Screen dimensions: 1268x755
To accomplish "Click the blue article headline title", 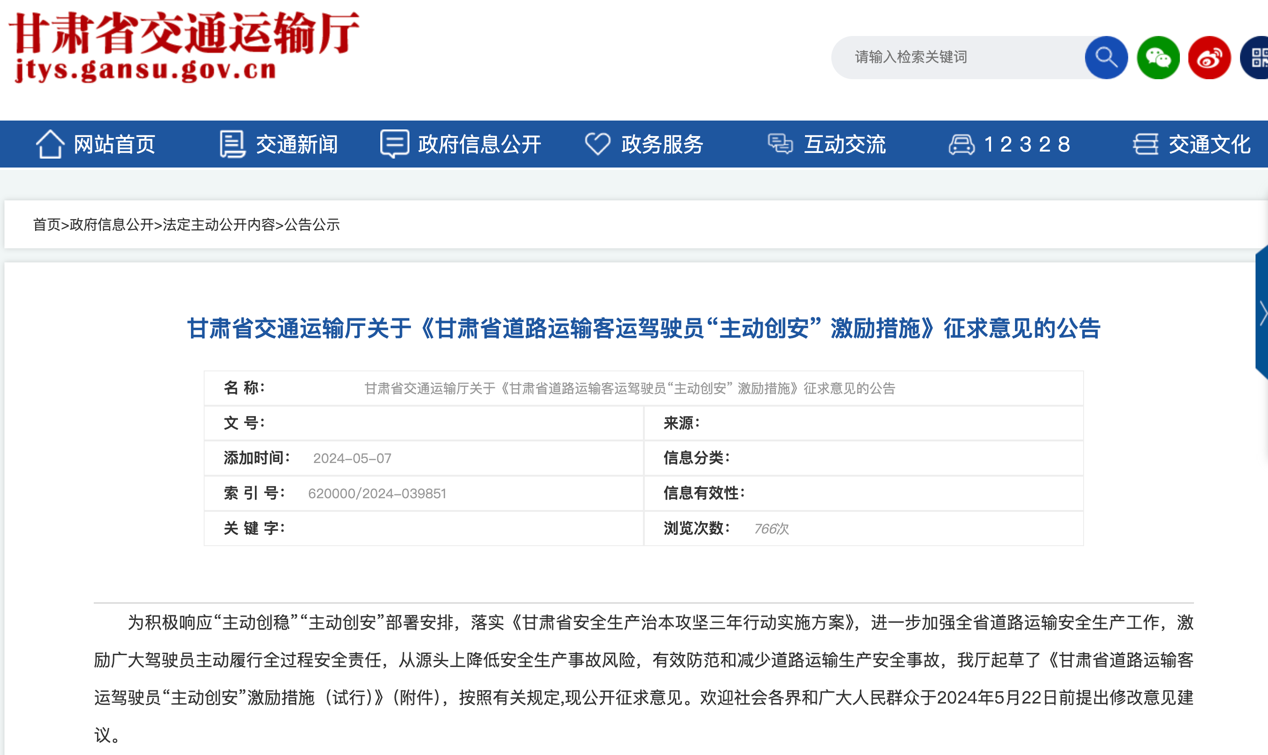I will (643, 328).
